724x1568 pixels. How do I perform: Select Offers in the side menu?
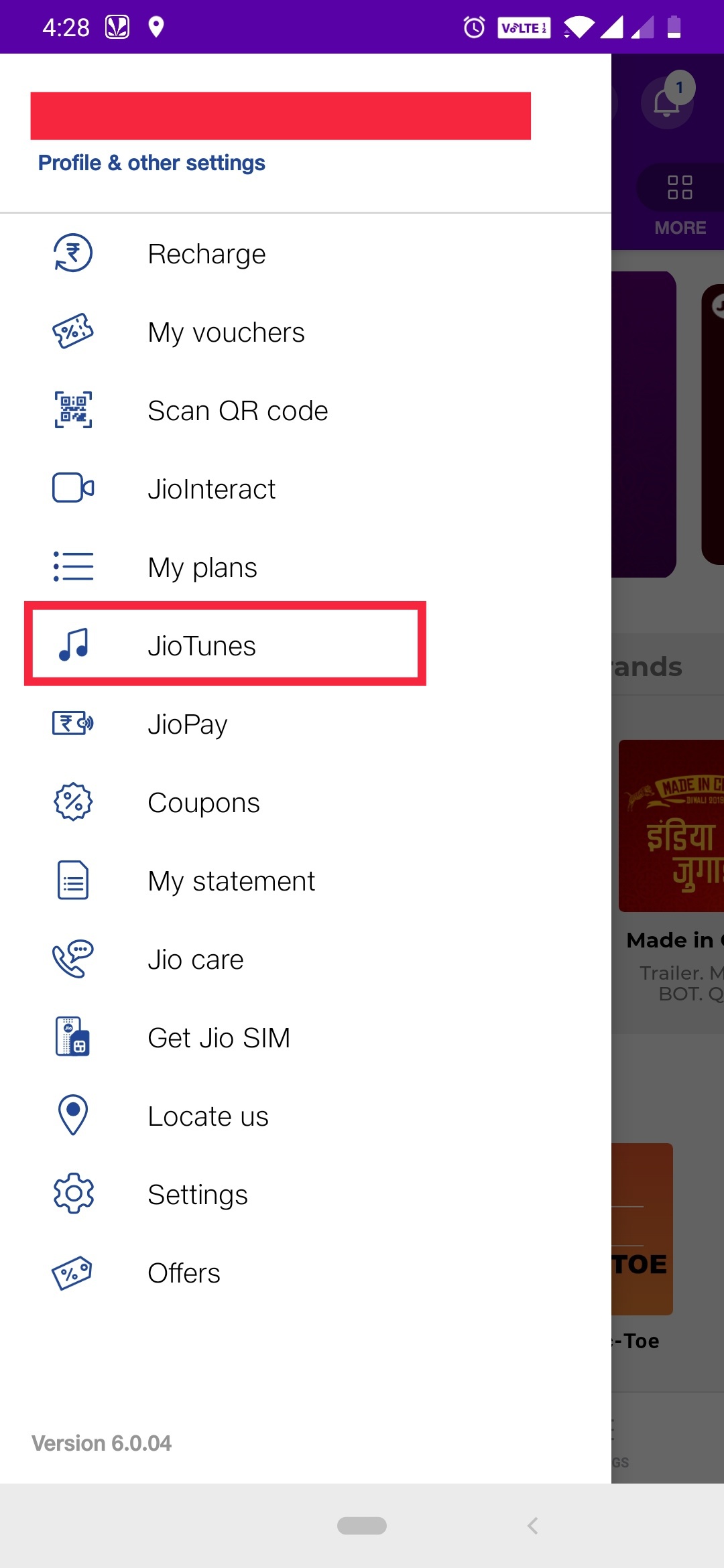click(184, 1273)
